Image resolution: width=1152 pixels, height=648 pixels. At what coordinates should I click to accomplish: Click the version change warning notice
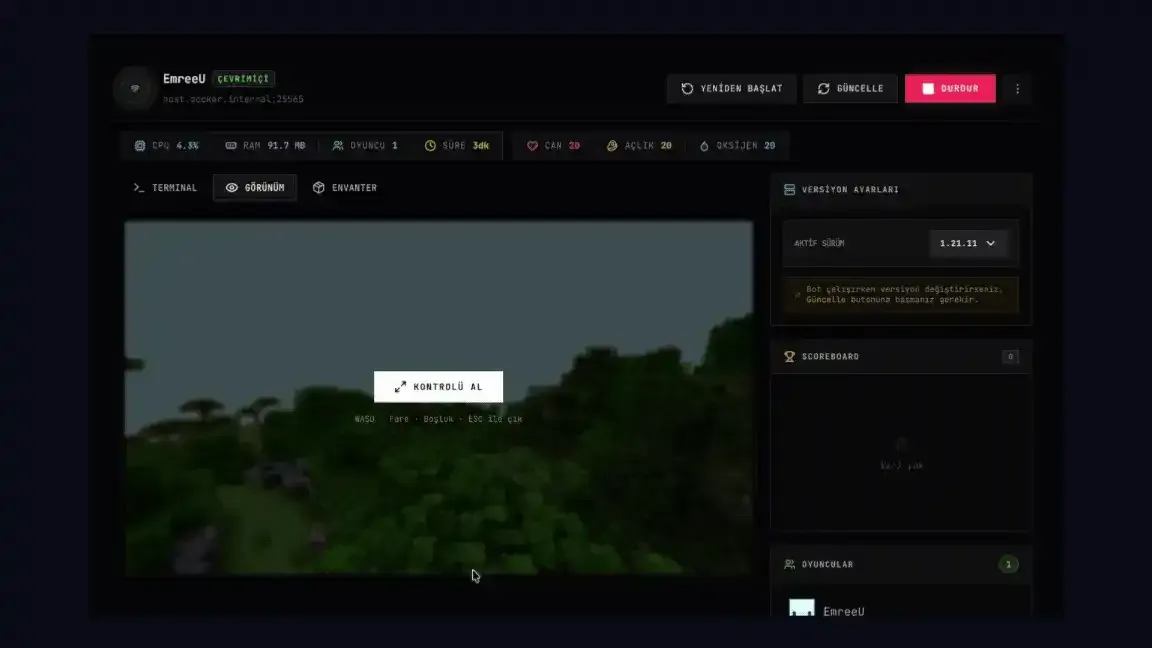point(901,295)
